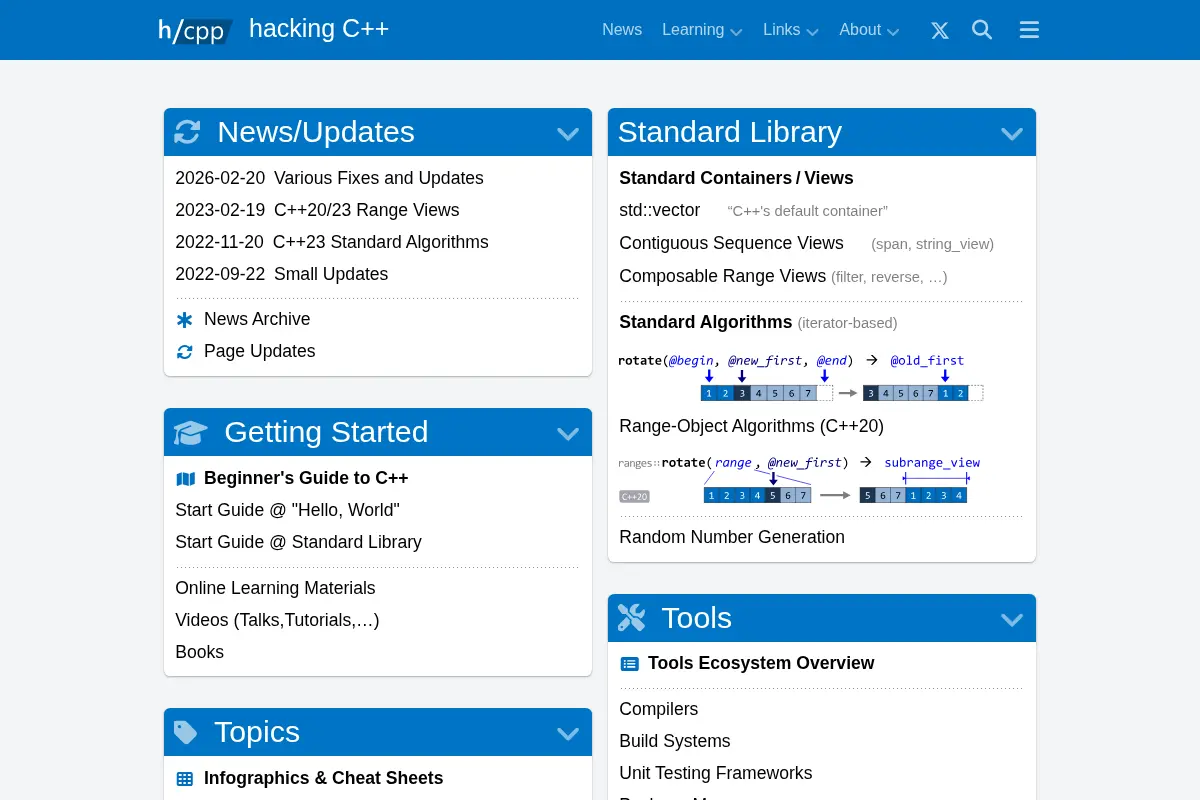Open 2022-09-22 Small Updates
This screenshot has width=1200, height=800.
point(281,274)
